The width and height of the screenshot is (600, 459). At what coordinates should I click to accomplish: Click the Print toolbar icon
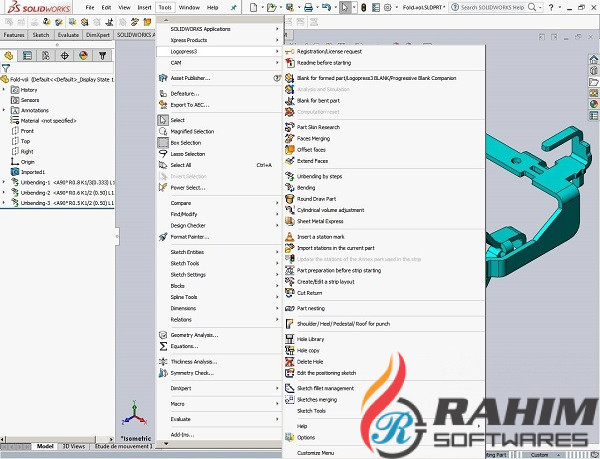pyautogui.click(x=308, y=7)
